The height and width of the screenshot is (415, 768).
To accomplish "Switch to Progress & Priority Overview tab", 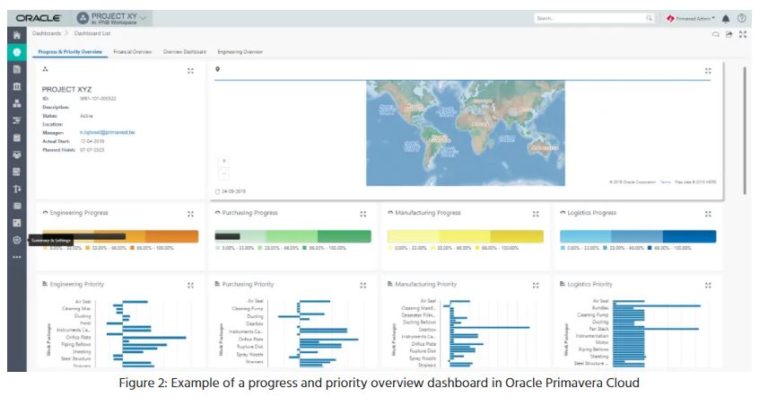I will pyautogui.click(x=70, y=51).
